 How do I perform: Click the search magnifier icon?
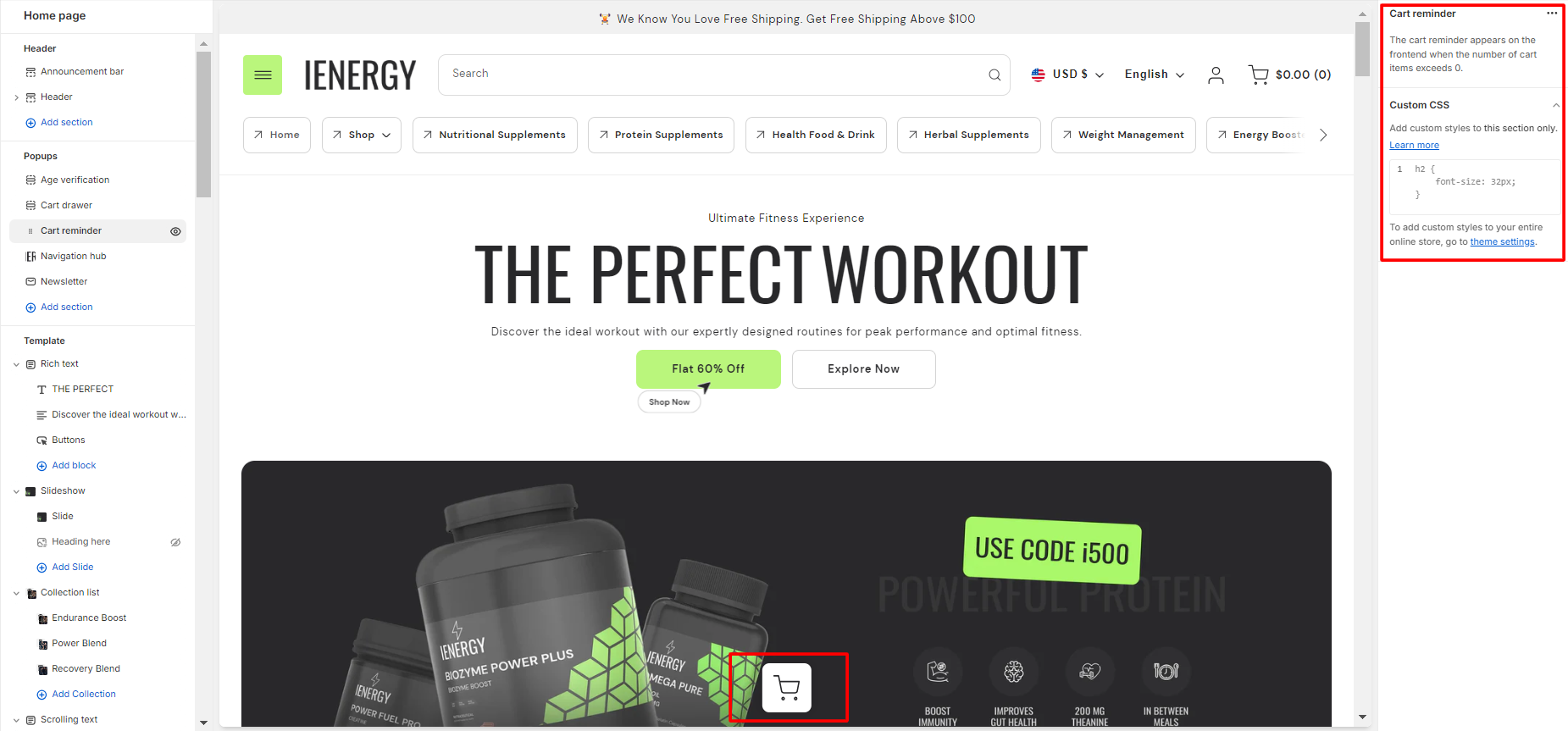(x=995, y=75)
